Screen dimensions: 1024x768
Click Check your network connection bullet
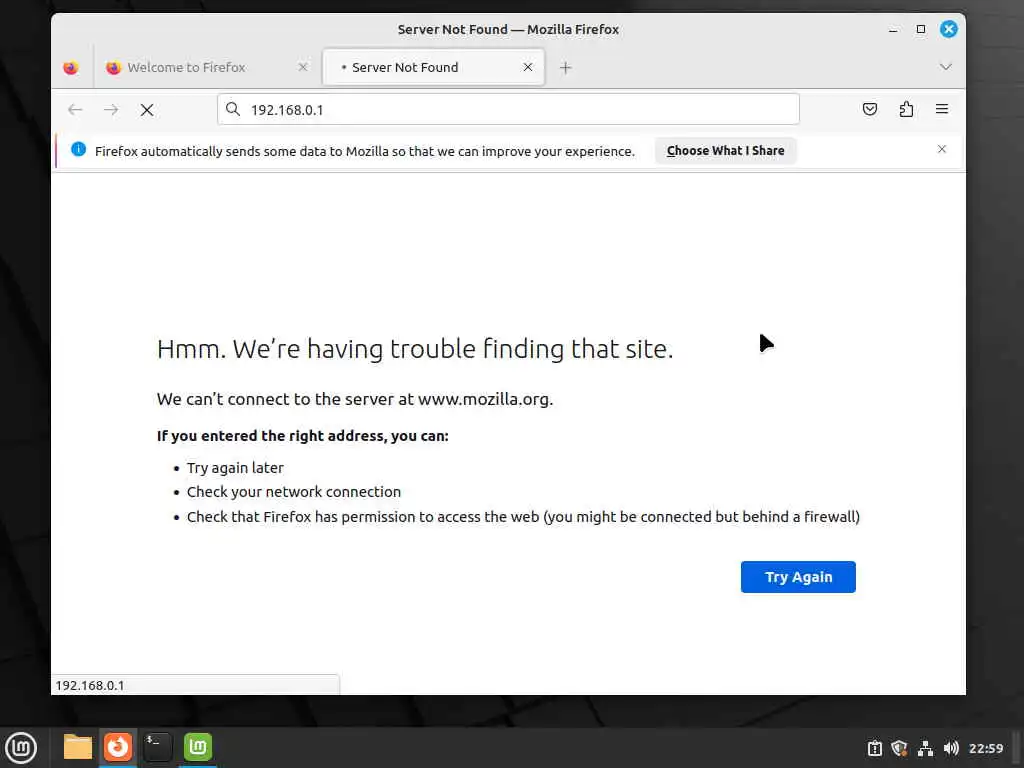(x=294, y=492)
